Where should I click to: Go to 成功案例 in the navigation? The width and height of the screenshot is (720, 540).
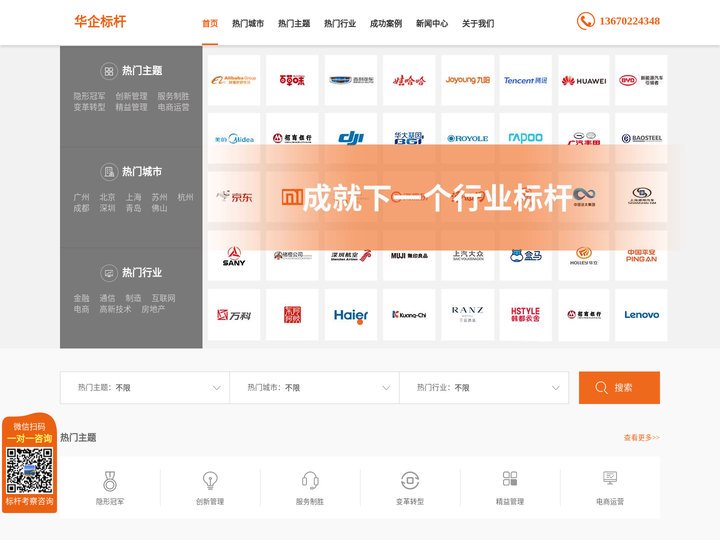pyautogui.click(x=386, y=23)
